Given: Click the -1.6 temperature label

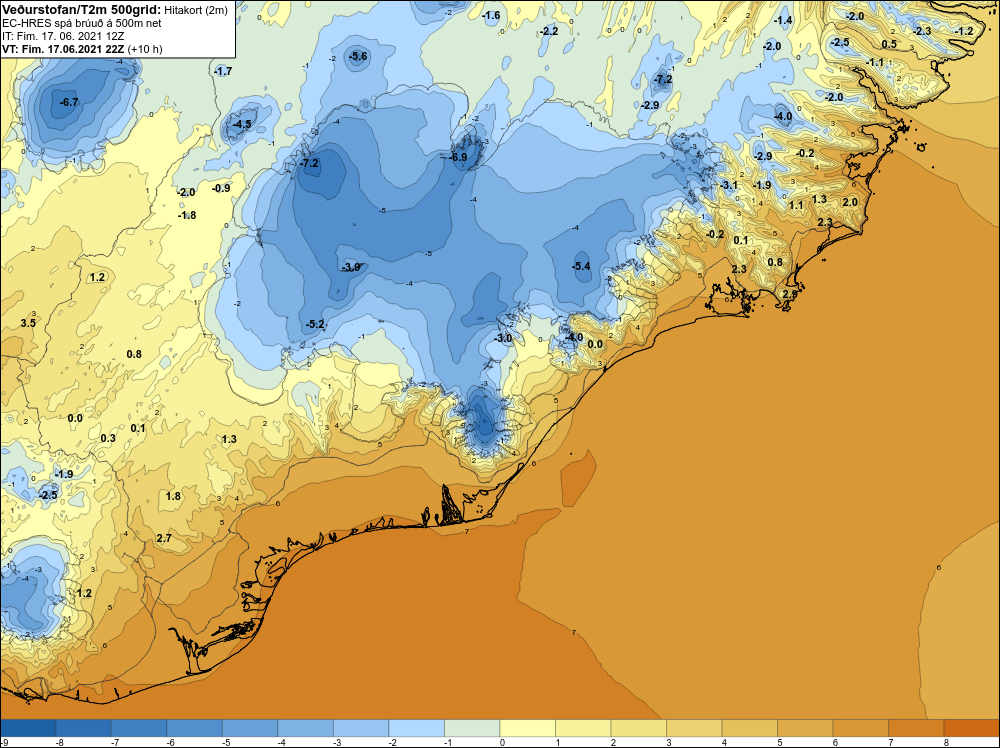Looking at the screenshot, I should (x=491, y=15).
